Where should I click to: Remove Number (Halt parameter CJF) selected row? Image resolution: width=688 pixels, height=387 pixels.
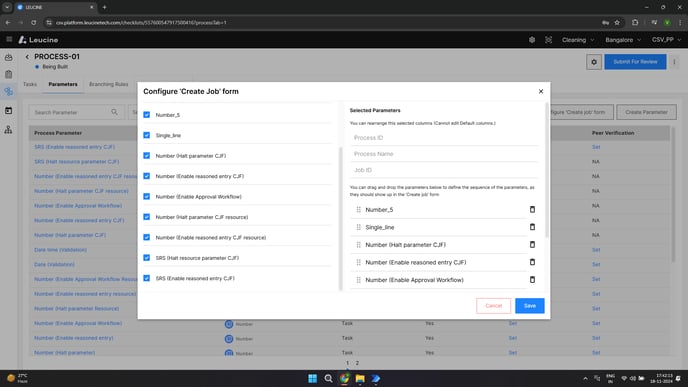(532, 244)
